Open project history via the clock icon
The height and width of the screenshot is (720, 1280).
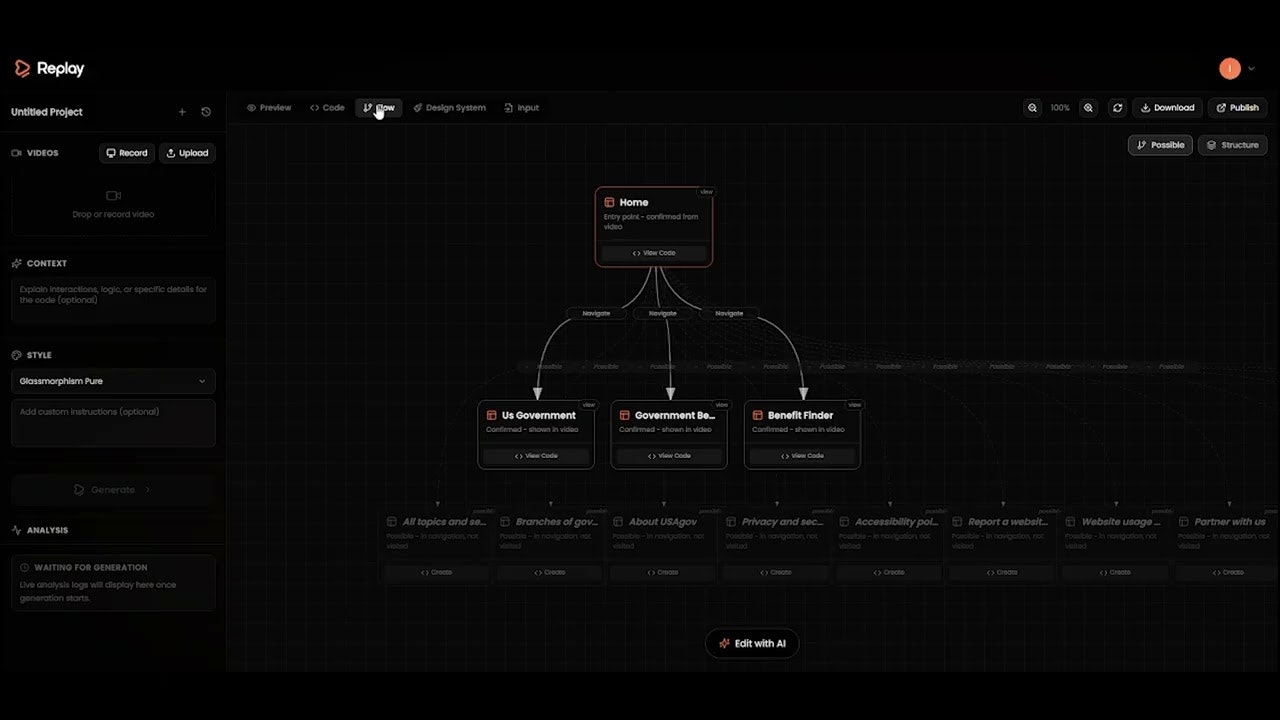tap(206, 112)
